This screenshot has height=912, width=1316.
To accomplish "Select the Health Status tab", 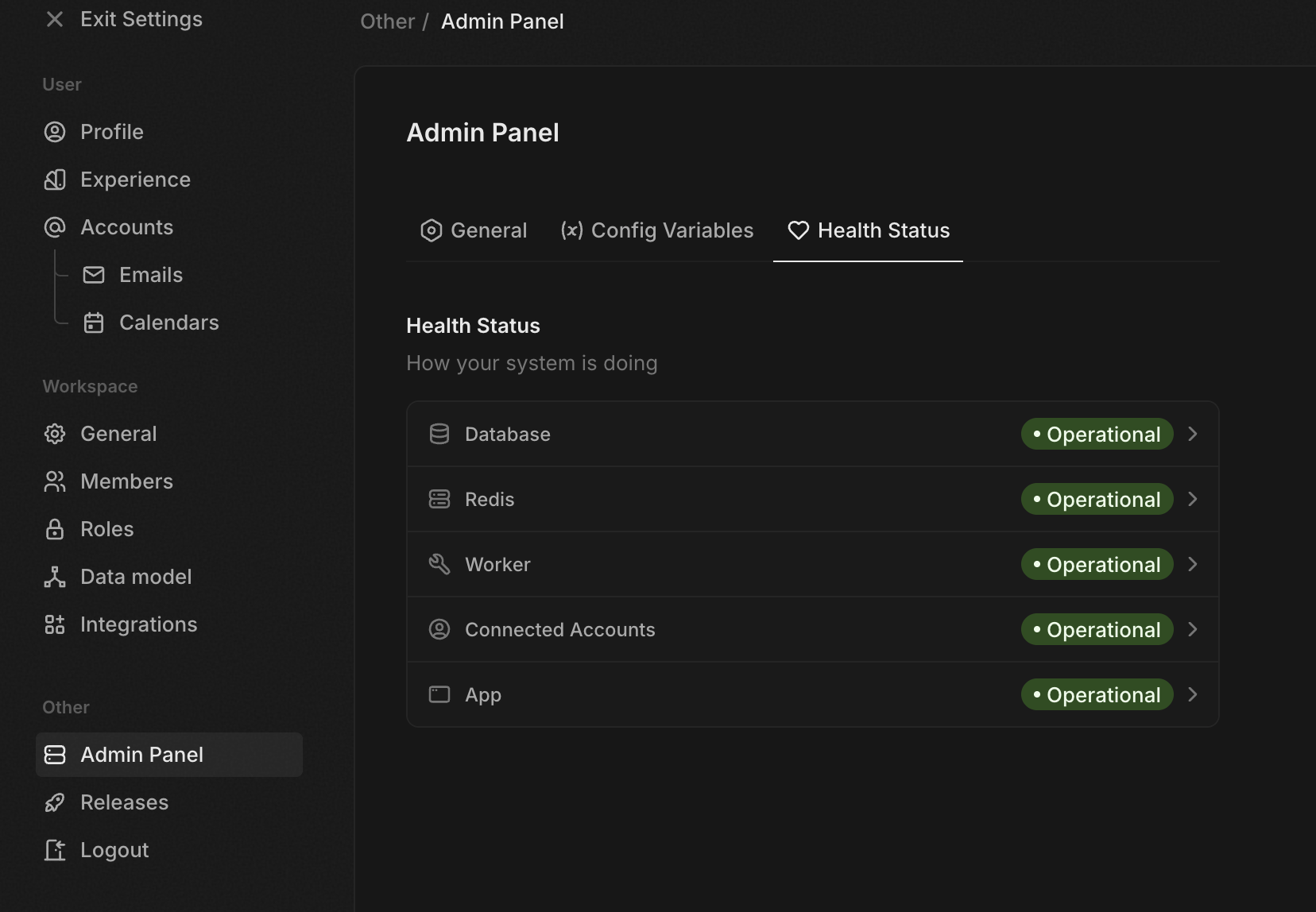I will [869, 230].
